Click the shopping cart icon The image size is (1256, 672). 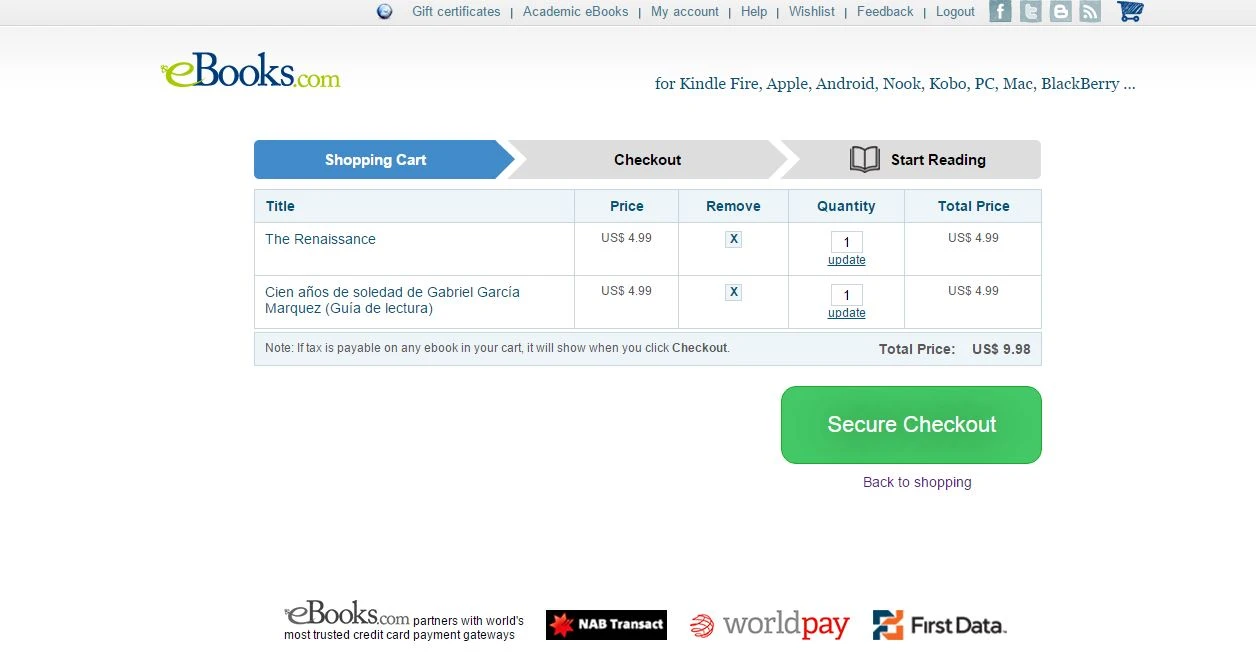[1130, 12]
